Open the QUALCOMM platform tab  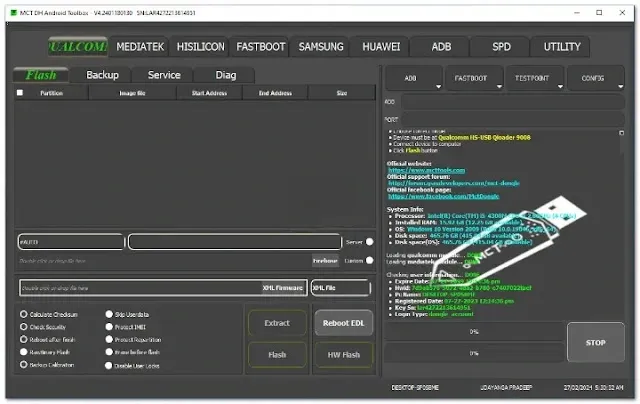78,47
